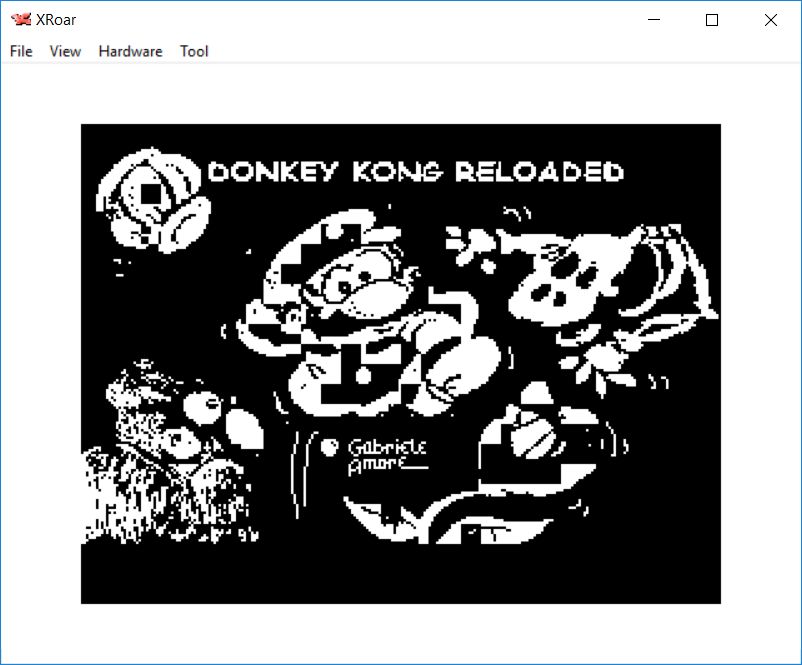Click the XRoar window title text
Viewport: 802px width, 665px height.
[x=55, y=20]
